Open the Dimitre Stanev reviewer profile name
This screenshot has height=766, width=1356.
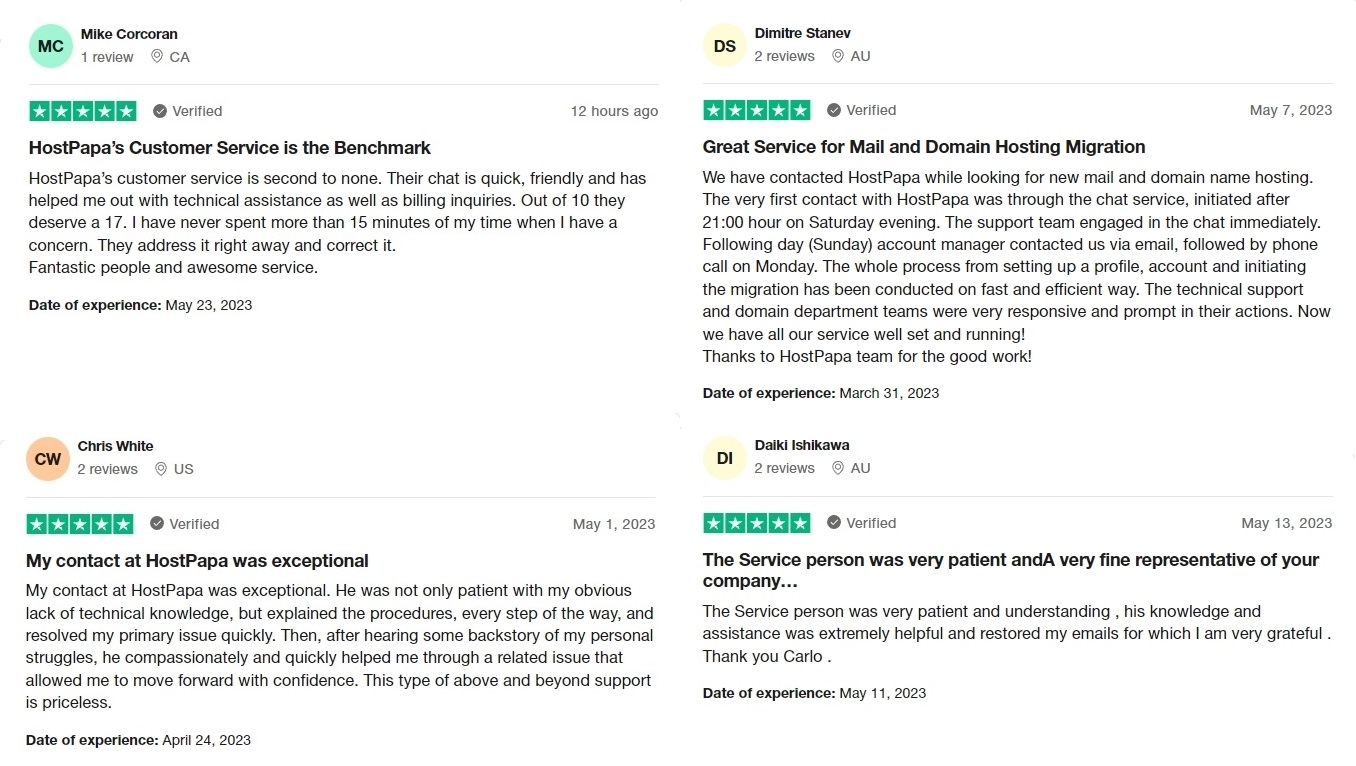(802, 33)
